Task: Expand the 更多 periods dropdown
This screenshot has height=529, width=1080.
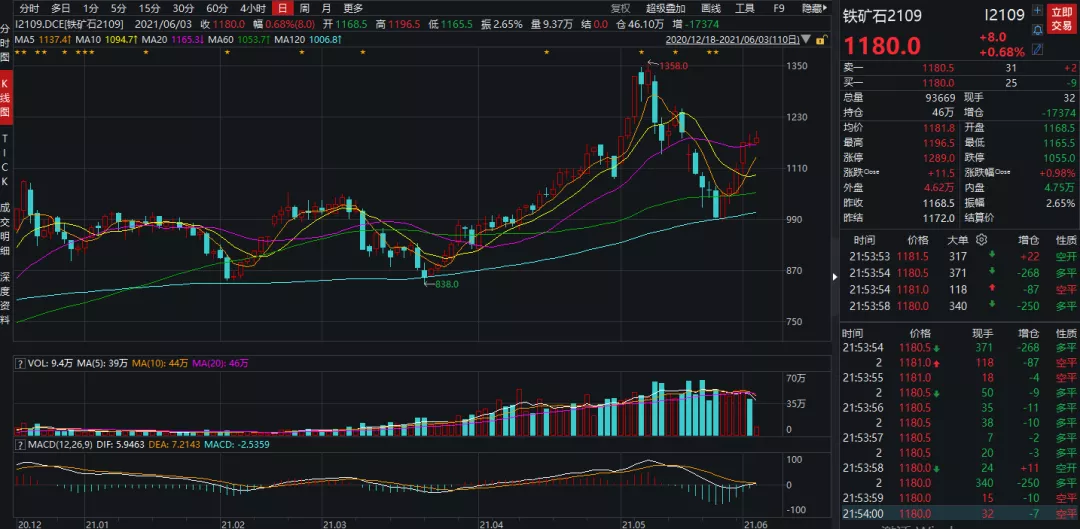Action: (x=353, y=8)
